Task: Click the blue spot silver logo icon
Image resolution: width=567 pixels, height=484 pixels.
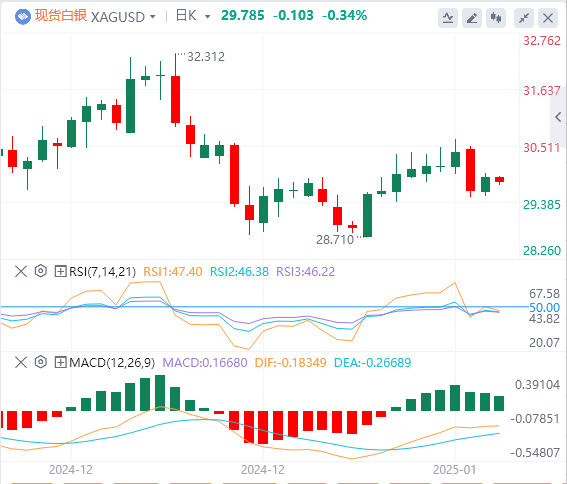Action: (23, 17)
